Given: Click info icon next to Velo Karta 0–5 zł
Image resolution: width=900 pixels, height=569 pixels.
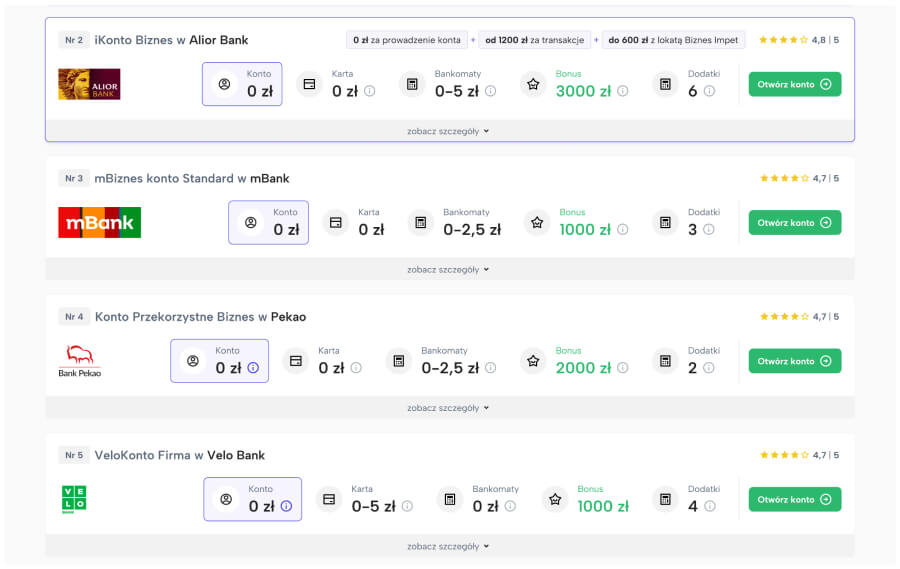Looking at the screenshot, I should pos(407,506).
